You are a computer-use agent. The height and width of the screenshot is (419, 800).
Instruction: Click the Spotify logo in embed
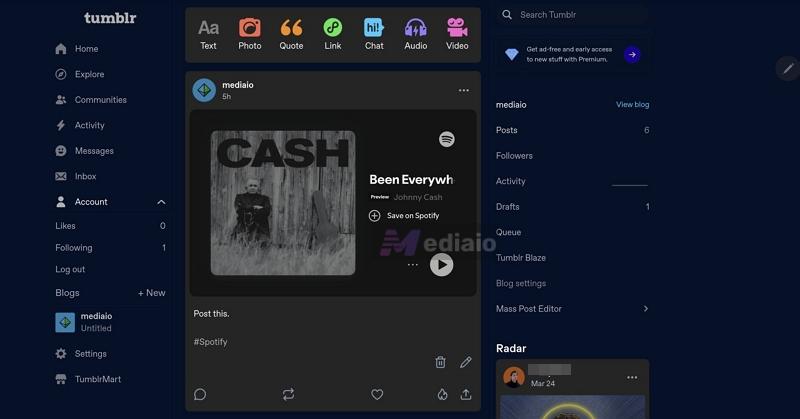[447, 139]
